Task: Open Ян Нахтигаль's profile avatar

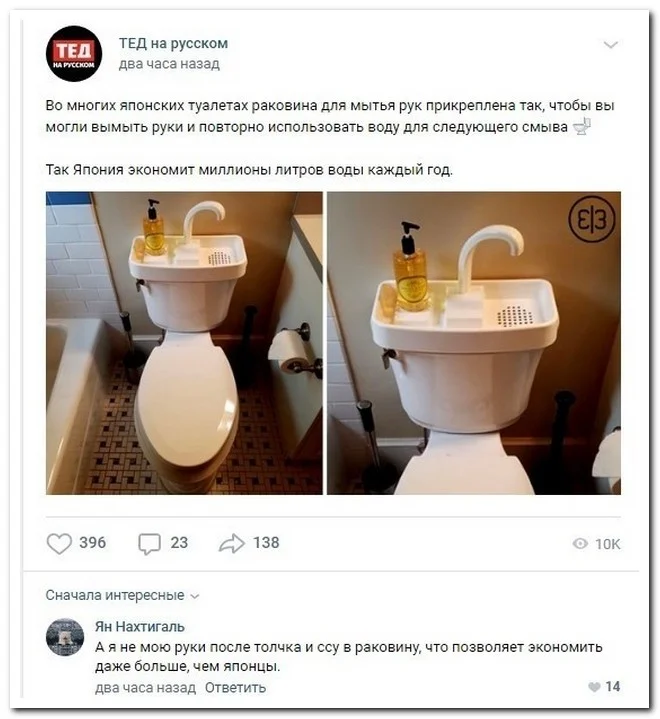Action: 65,637
